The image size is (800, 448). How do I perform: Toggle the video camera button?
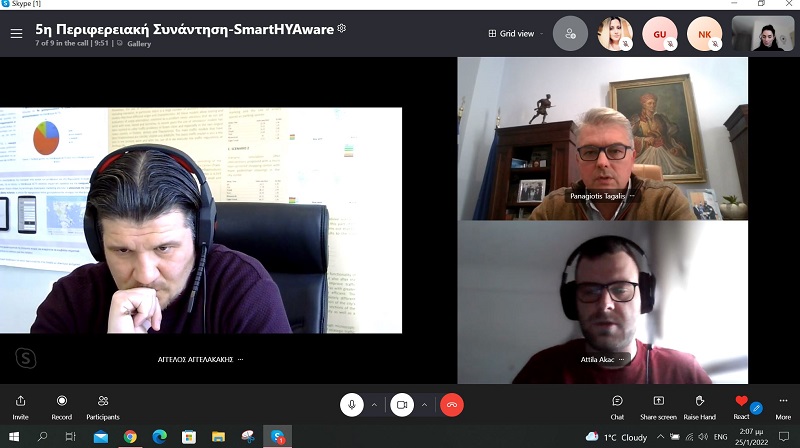(x=401, y=404)
